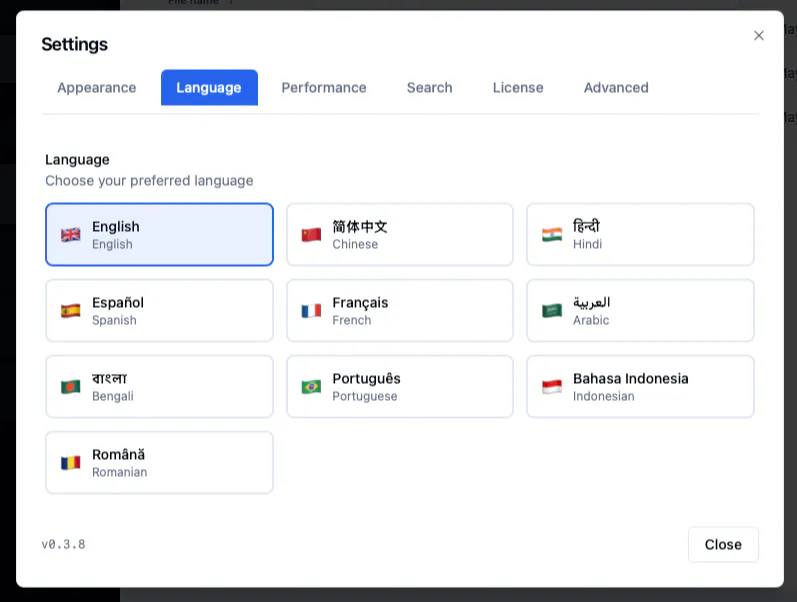Click the France flag icon
This screenshot has height=602, width=797.
pyautogui.click(x=311, y=311)
